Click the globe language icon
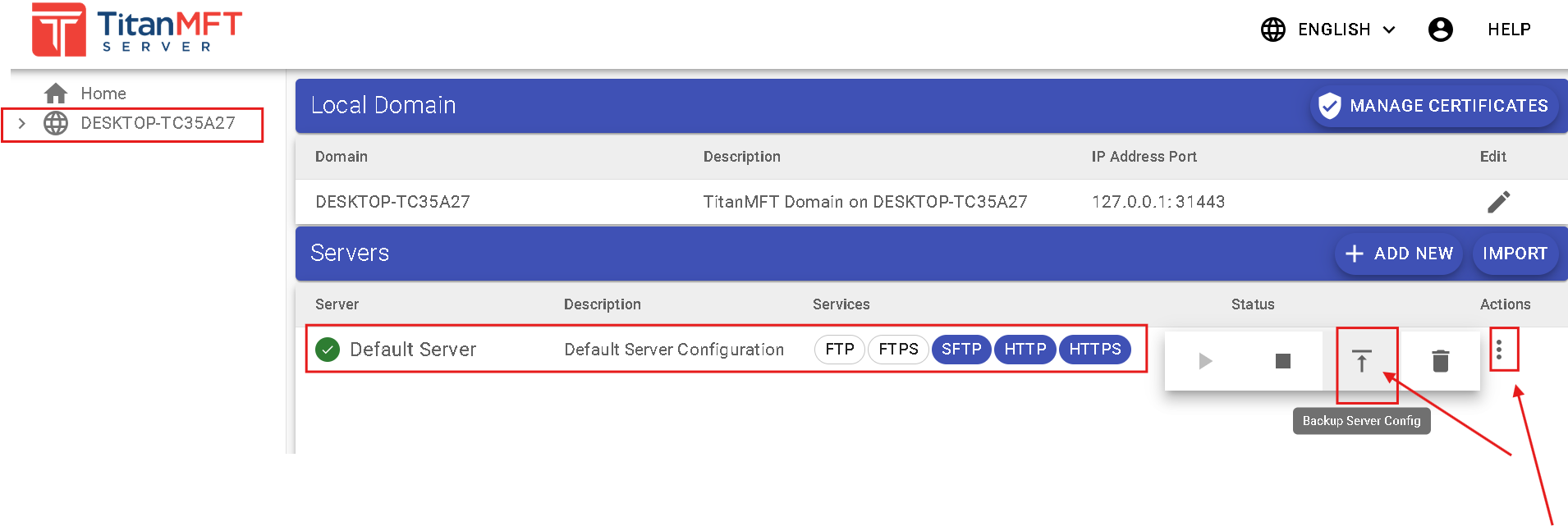The width and height of the screenshot is (1568, 526). coord(1272,30)
